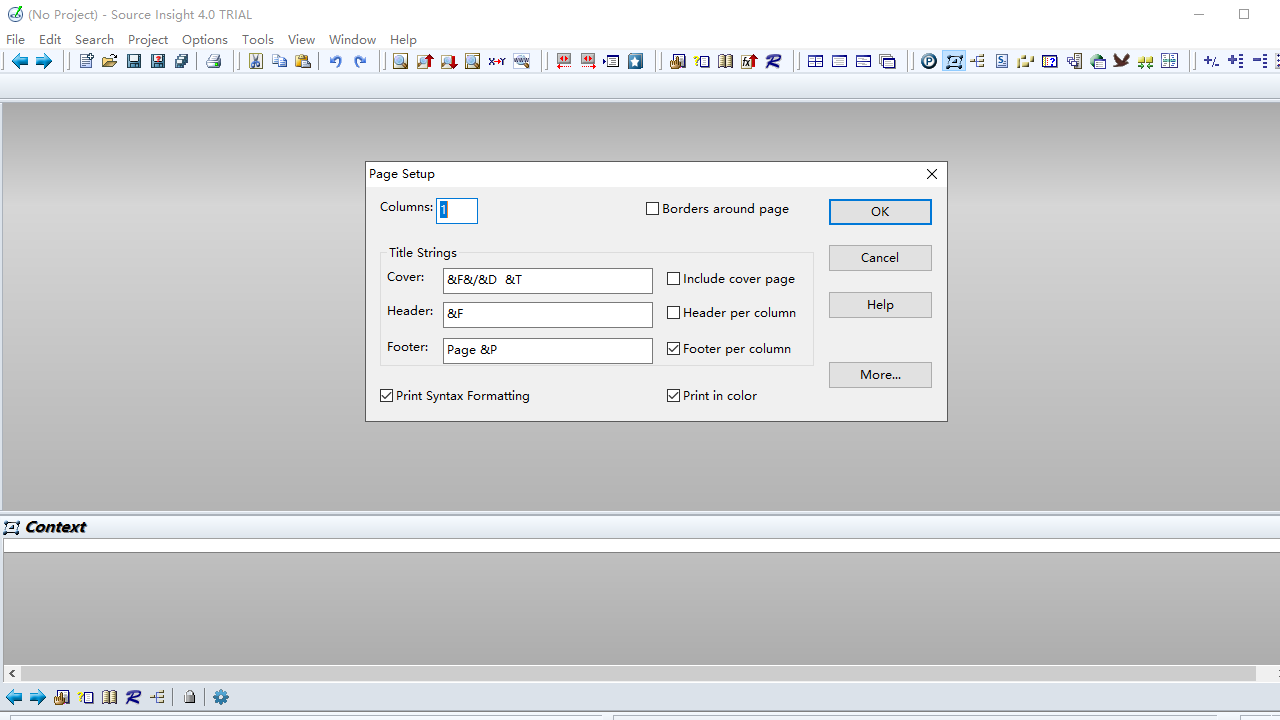Click the Print toolbar icon
The width and height of the screenshot is (1280, 720).
[x=213, y=61]
